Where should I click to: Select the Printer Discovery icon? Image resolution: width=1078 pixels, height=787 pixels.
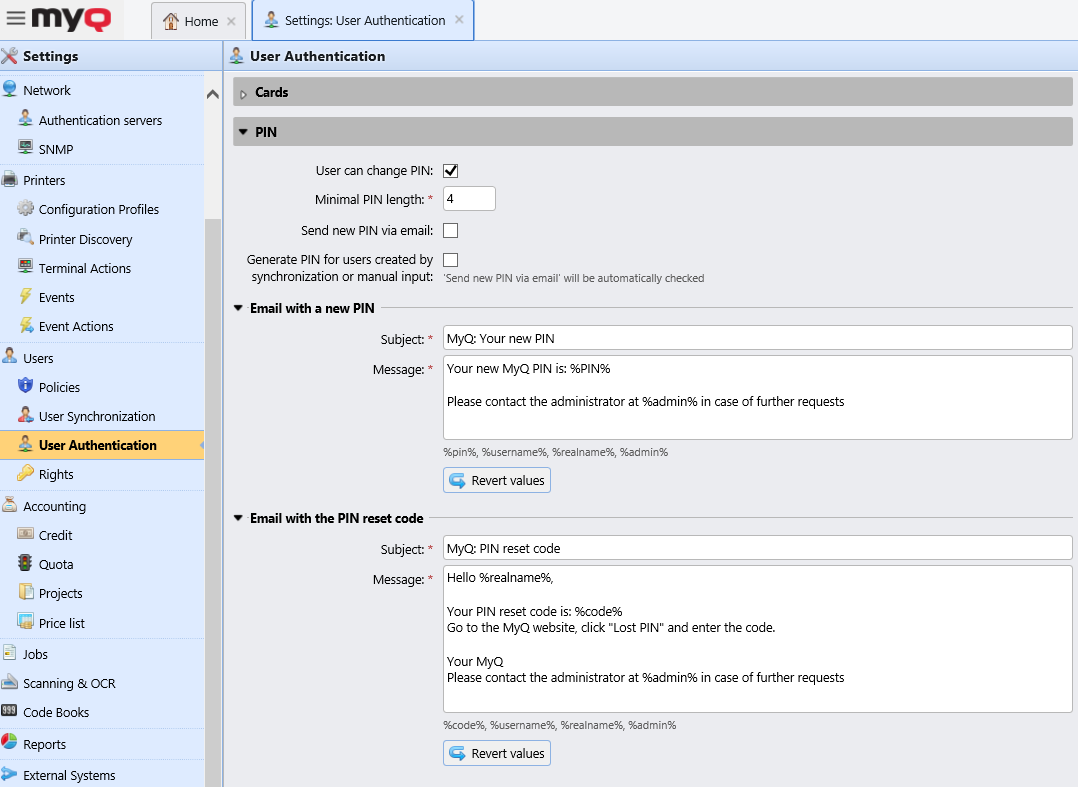point(23,238)
